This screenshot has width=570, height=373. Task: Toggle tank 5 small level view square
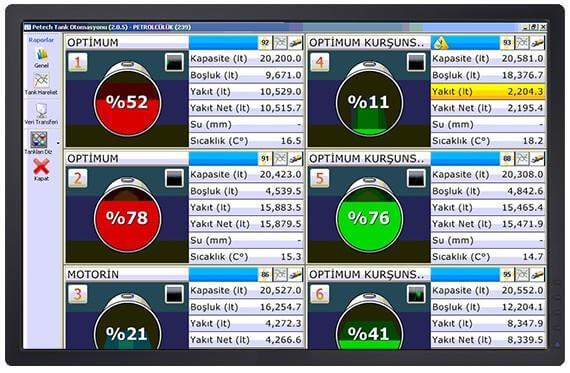click(416, 178)
